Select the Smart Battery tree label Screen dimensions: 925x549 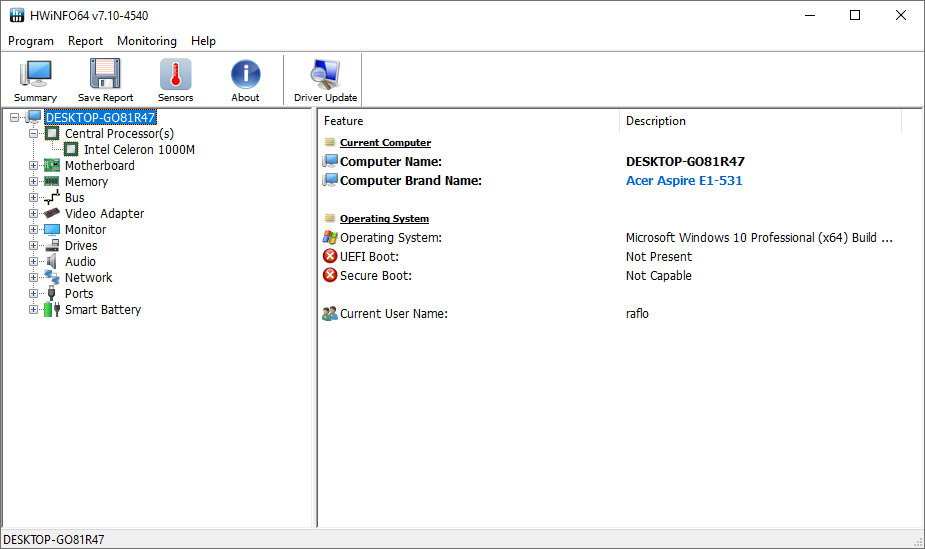point(103,310)
